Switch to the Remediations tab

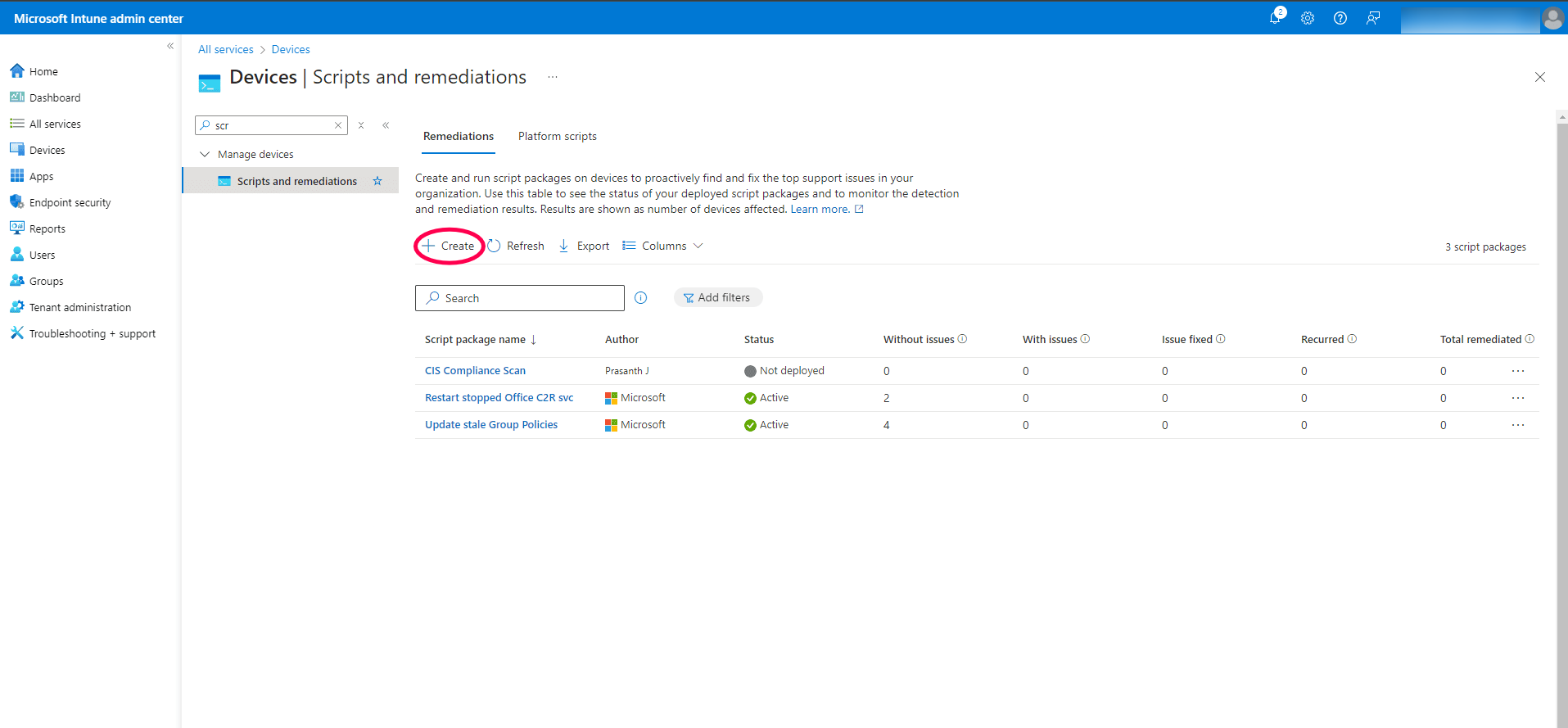[x=459, y=136]
